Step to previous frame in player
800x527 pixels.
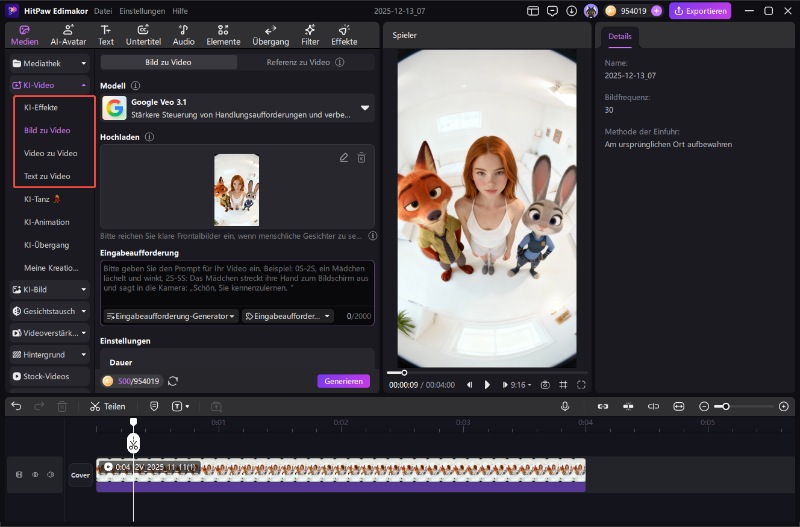[469, 385]
